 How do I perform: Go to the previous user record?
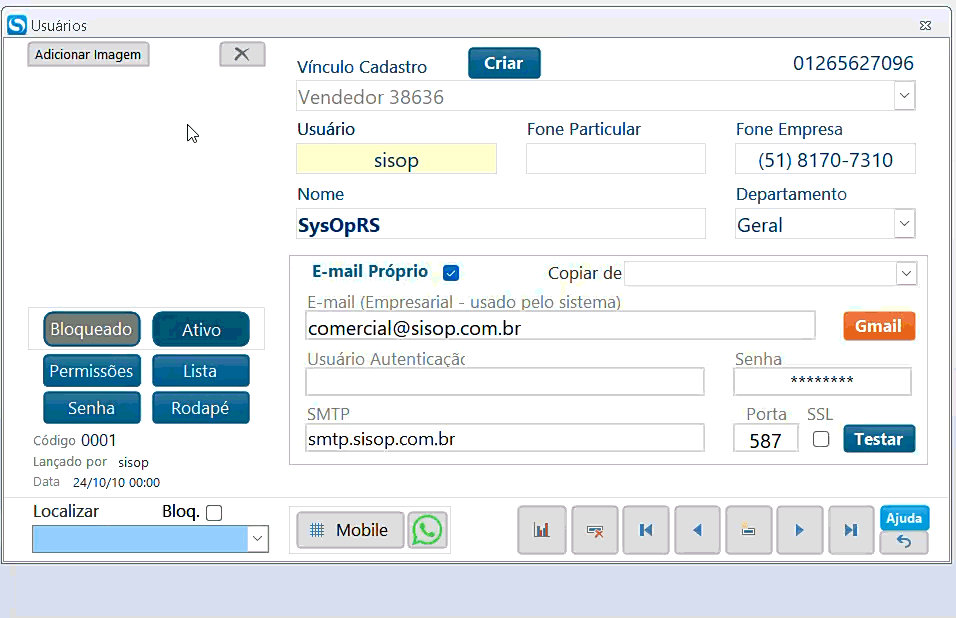point(698,530)
